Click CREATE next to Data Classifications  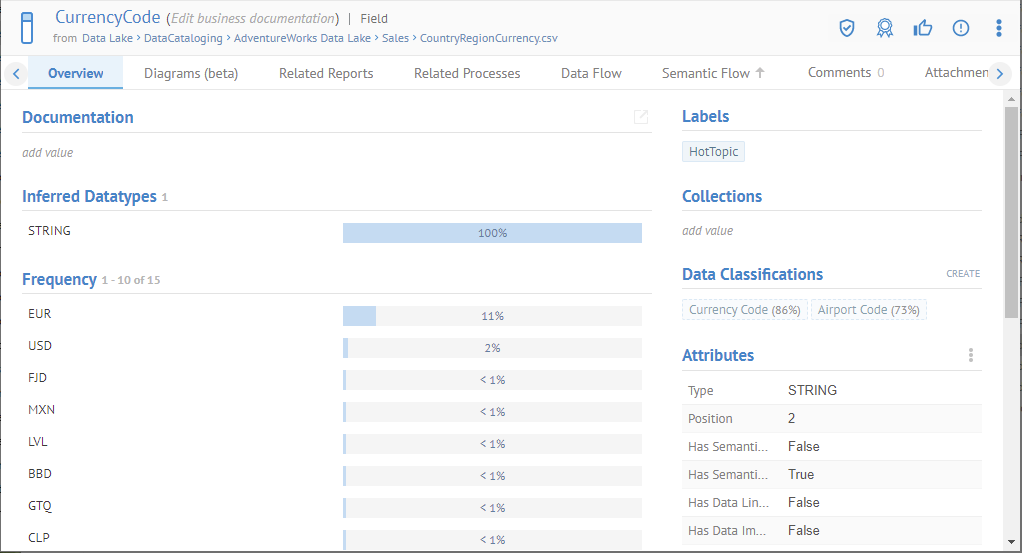[x=963, y=274]
